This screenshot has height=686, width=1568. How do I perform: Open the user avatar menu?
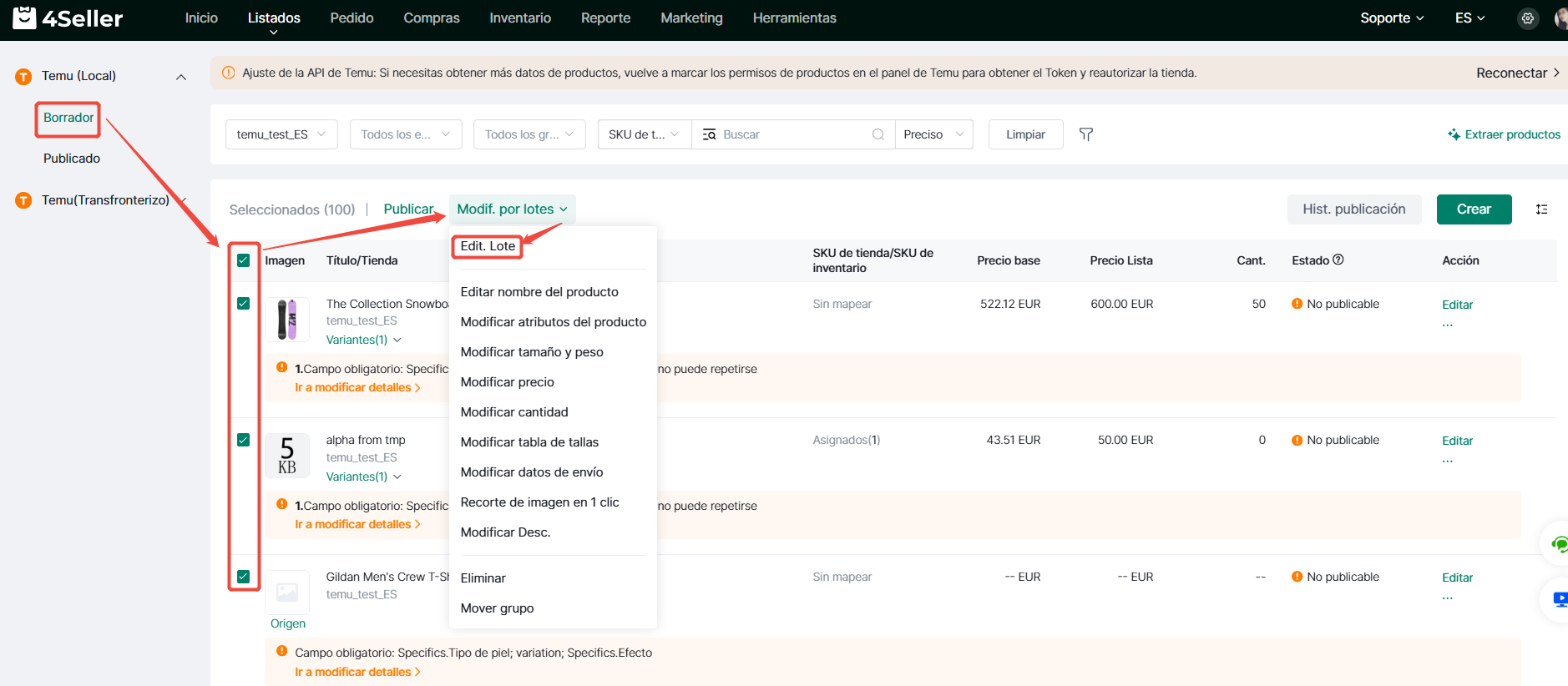click(x=1560, y=18)
